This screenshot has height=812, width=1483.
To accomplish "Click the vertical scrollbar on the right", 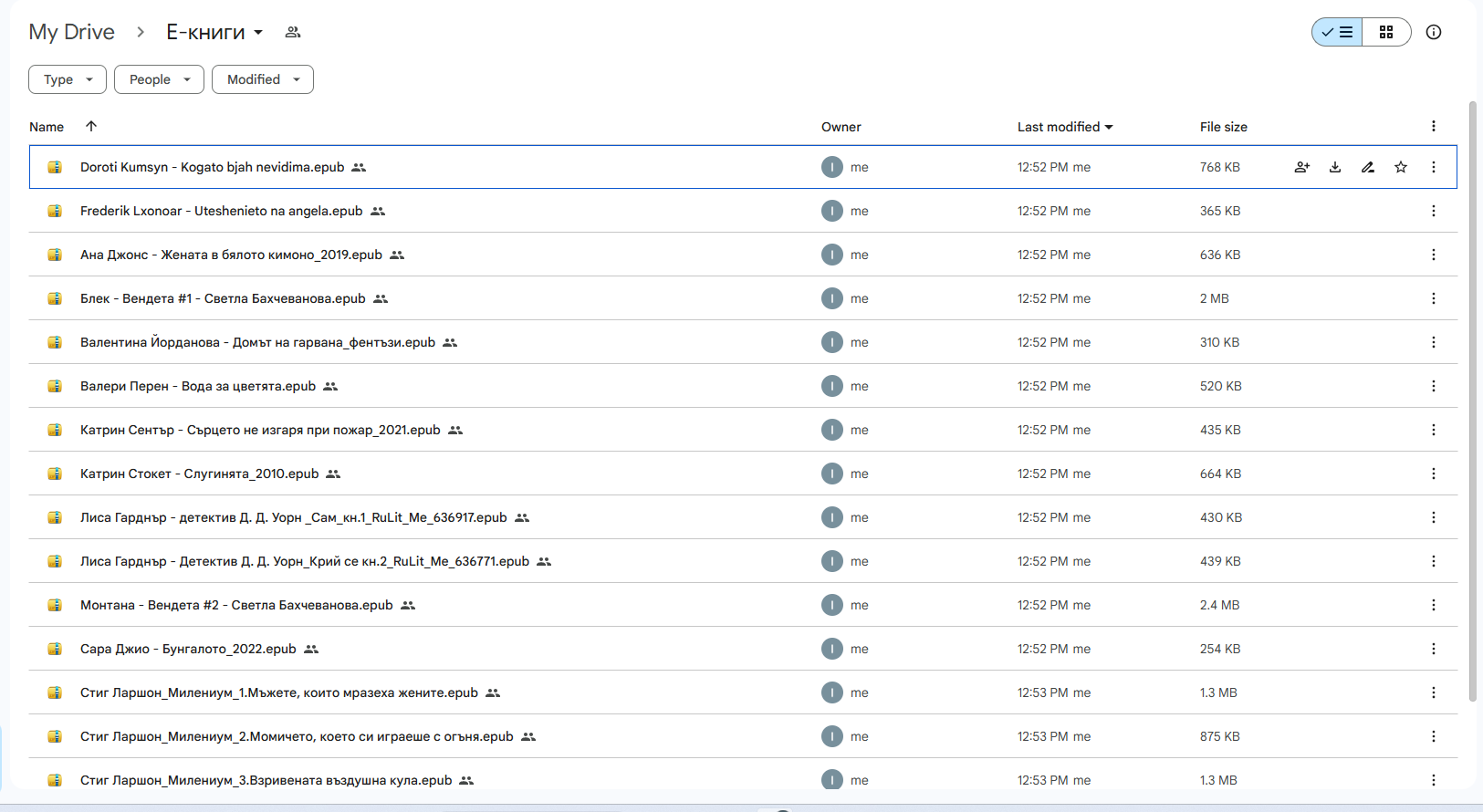I will pyautogui.click(x=1472, y=401).
